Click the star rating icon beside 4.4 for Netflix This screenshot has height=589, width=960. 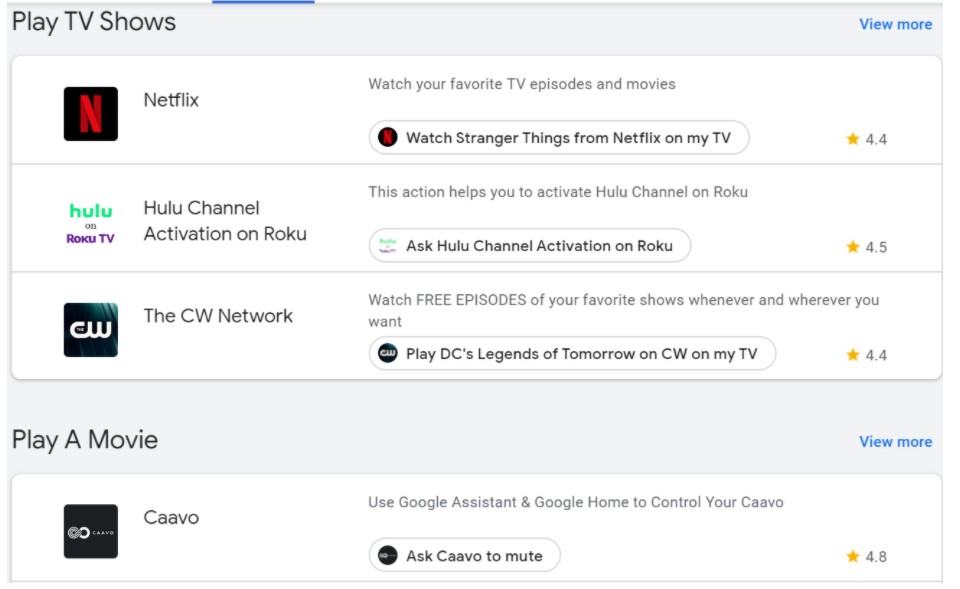(853, 139)
